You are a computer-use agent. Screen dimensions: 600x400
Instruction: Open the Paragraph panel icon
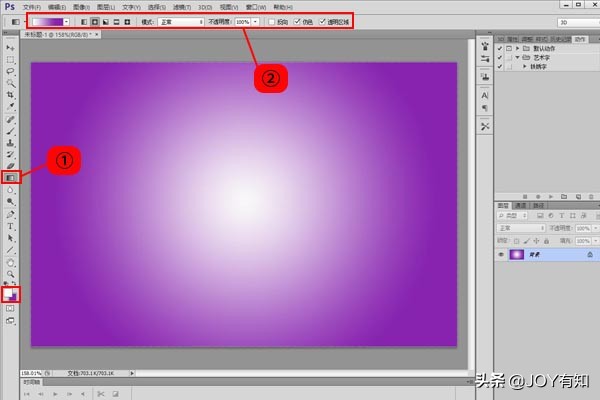coord(485,108)
